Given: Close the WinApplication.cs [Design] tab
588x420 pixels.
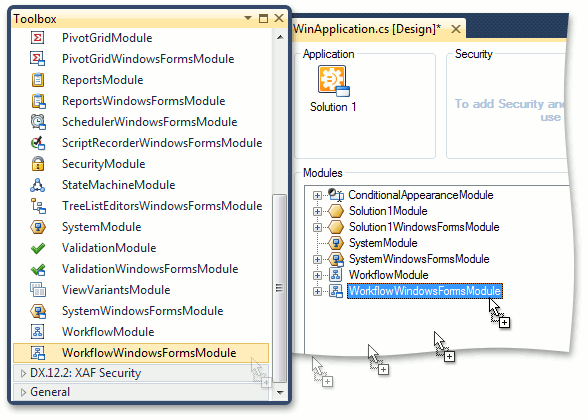Looking at the screenshot, I should pyautogui.click(x=456, y=29).
